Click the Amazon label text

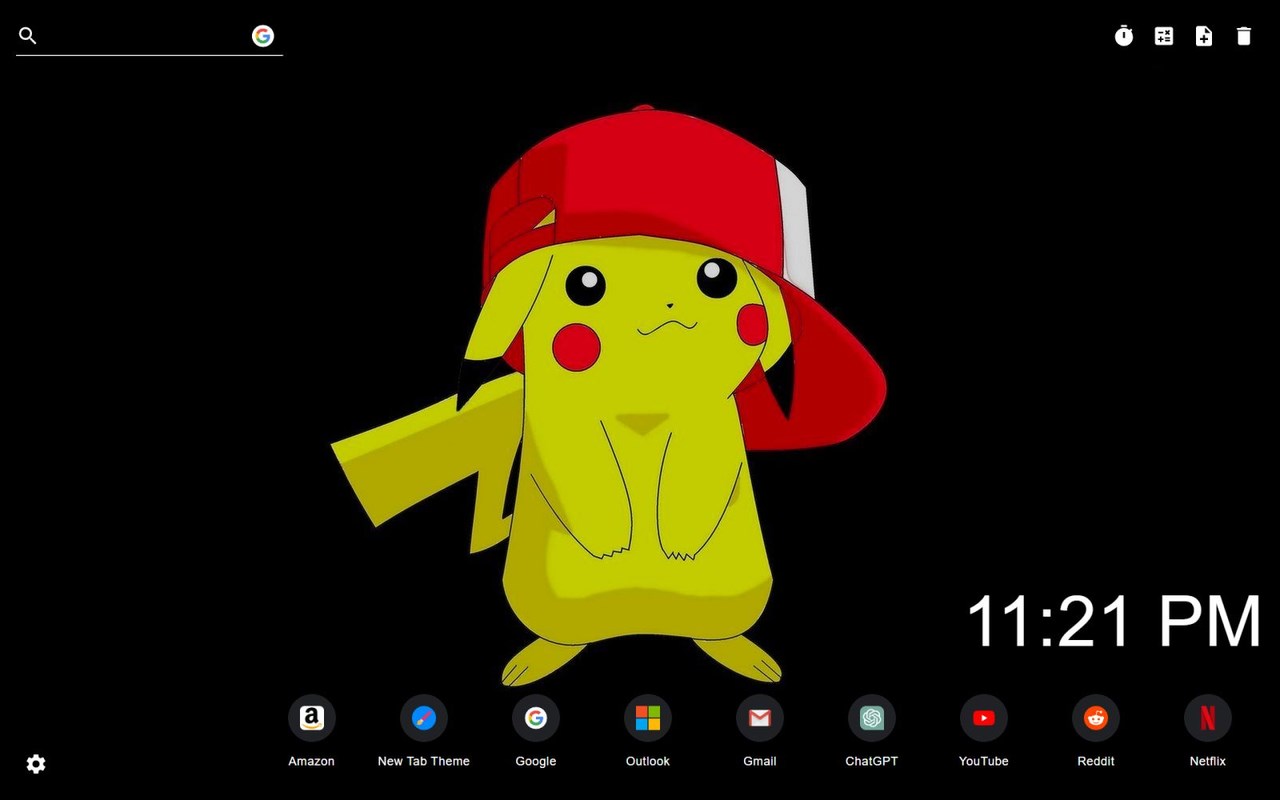click(x=311, y=761)
